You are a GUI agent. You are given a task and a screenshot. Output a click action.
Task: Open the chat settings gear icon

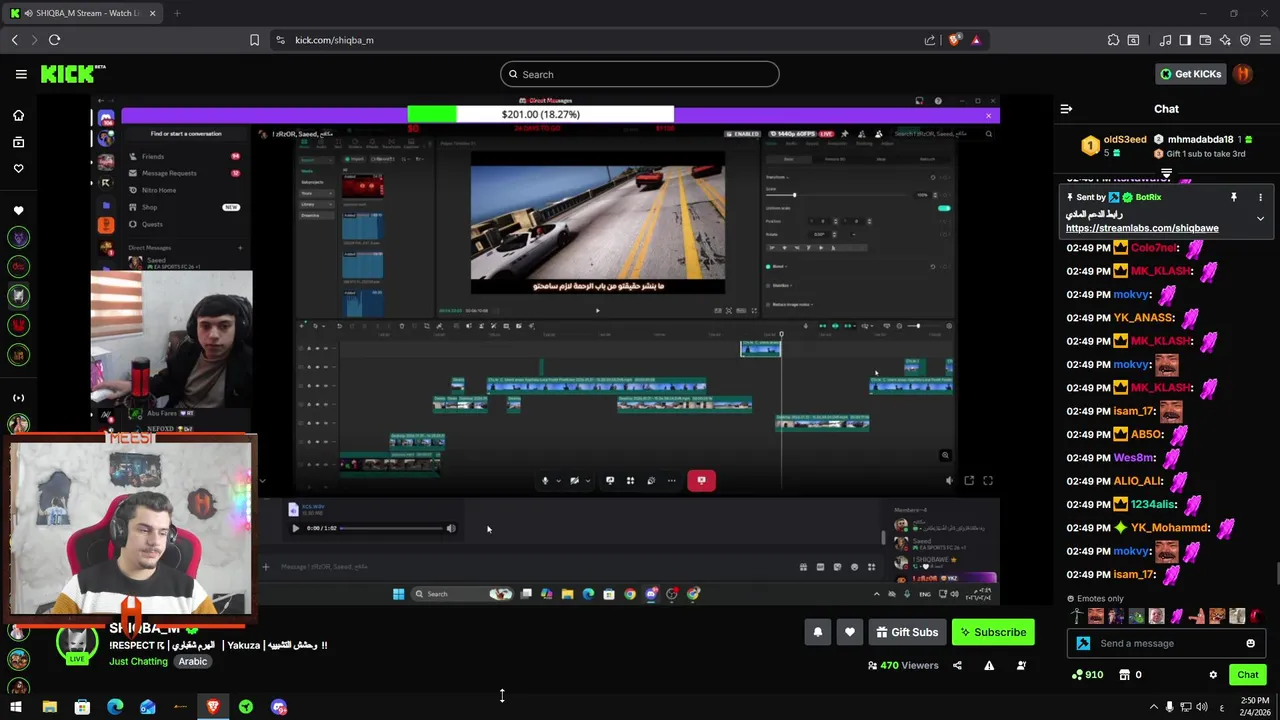[1213, 675]
